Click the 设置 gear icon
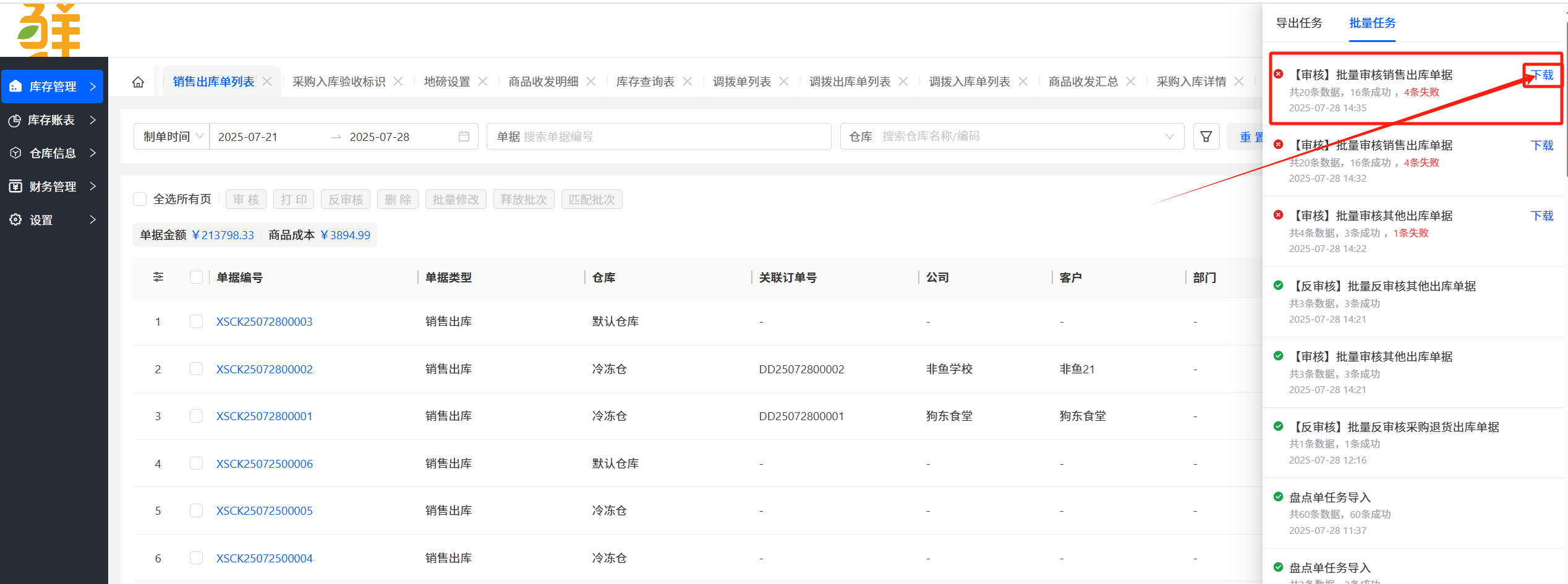 [16, 219]
